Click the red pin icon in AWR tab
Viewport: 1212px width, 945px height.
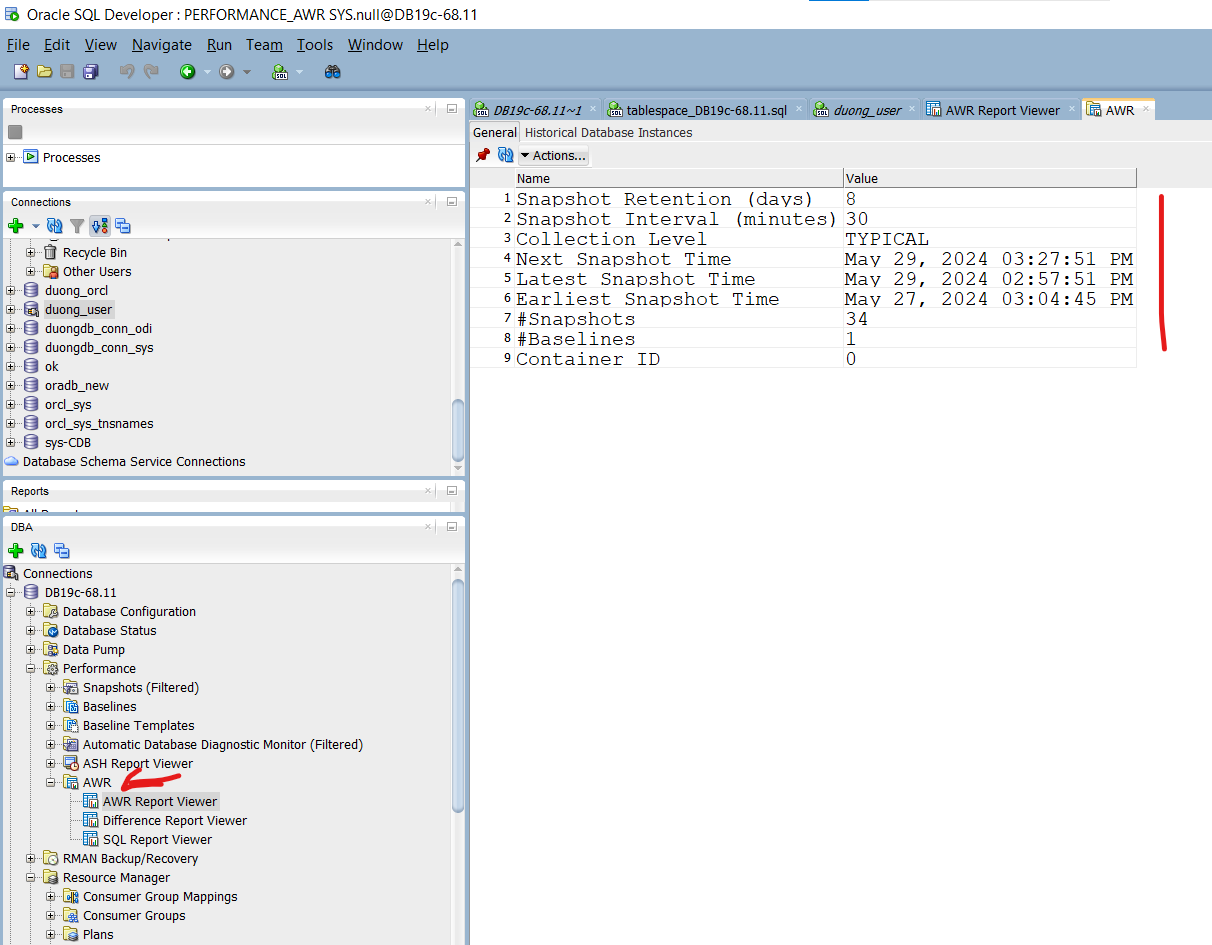coord(483,155)
